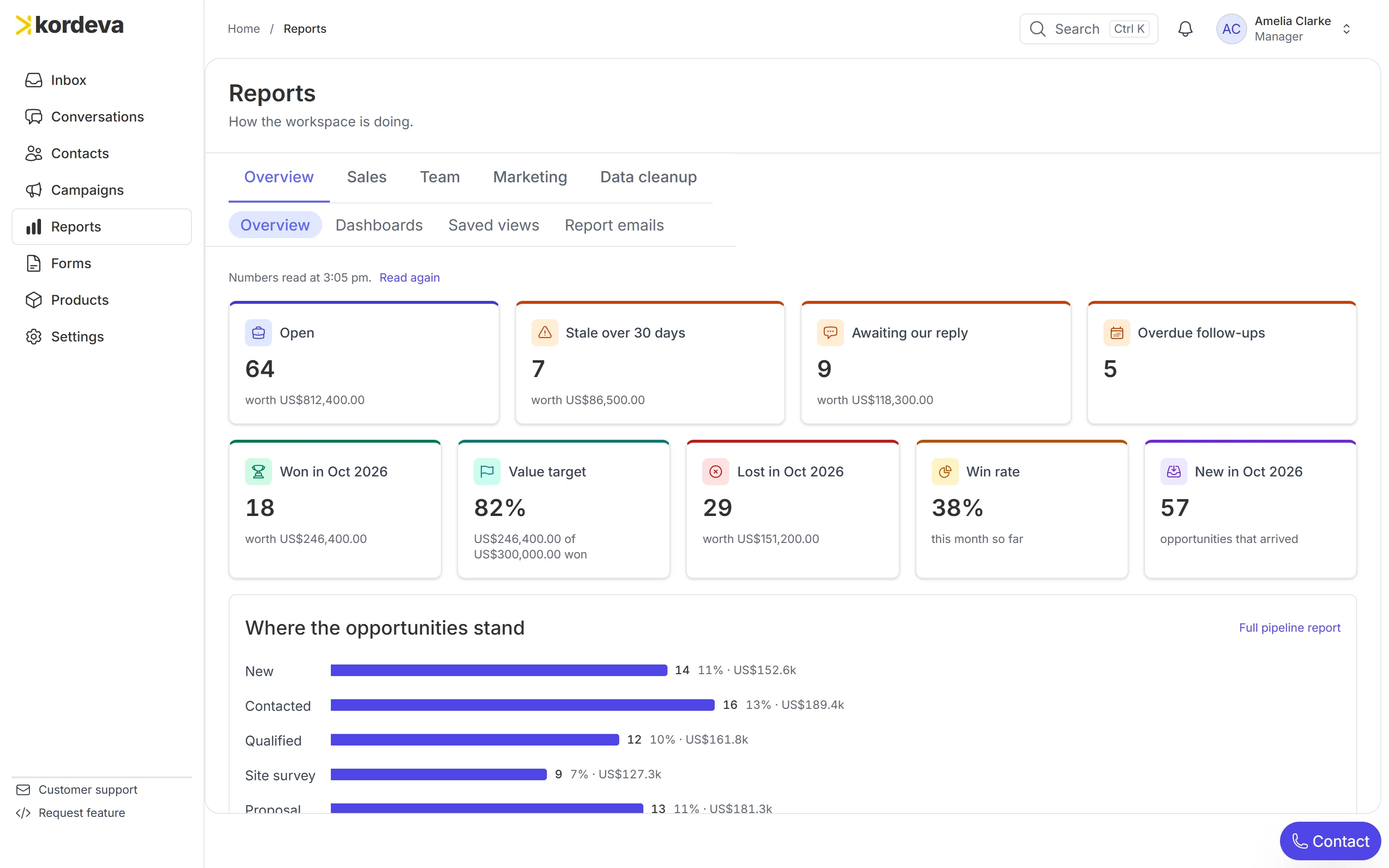Image resolution: width=1389 pixels, height=868 pixels.
Task: Click the New in Oct 2026 inbox icon
Action: point(1174,472)
